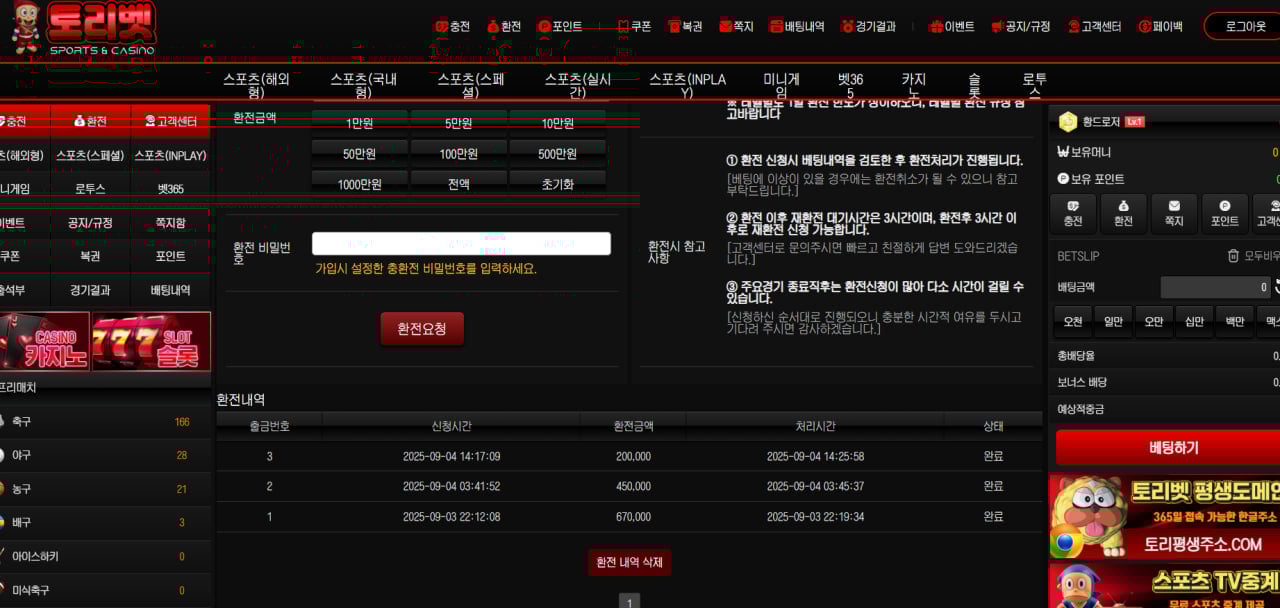This screenshot has width=1280, height=608.
Task: Click trash icon to clear bet slip
Action: (1233, 256)
